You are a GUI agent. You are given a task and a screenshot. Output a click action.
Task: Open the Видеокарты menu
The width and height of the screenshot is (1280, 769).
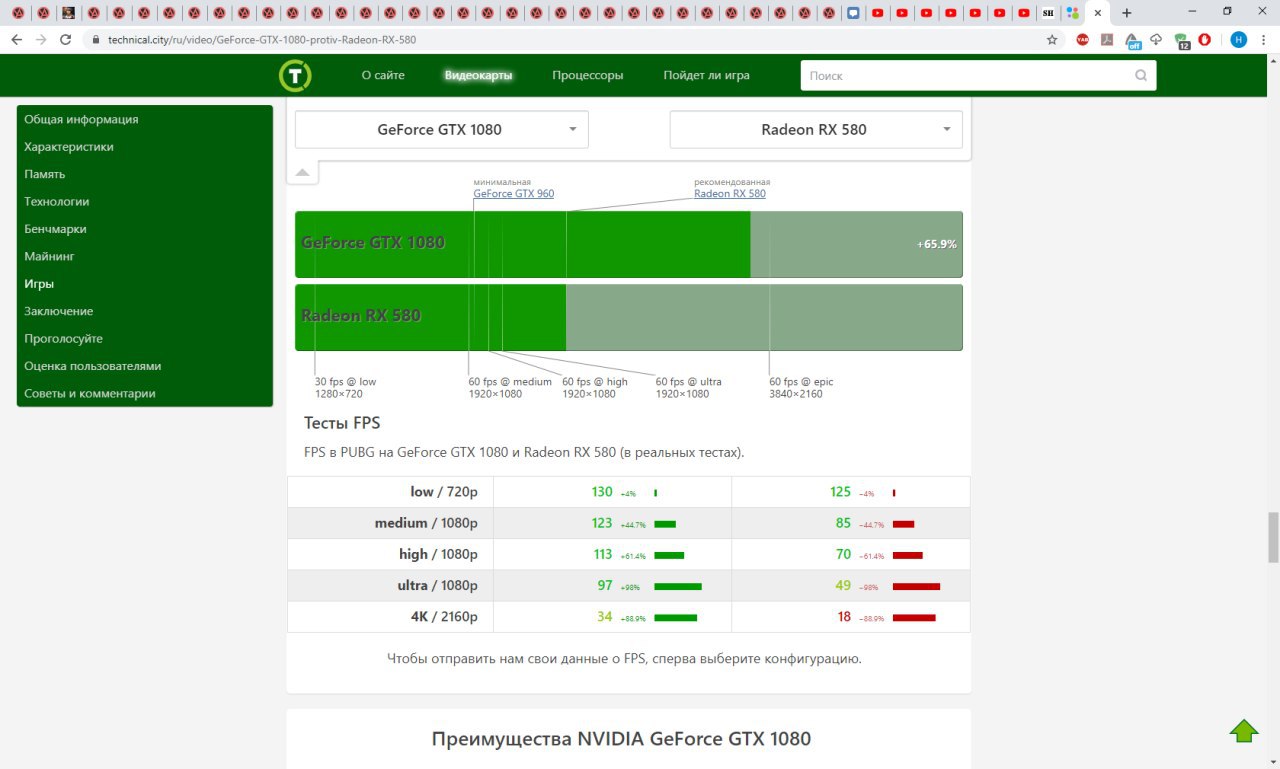[x=478, y=75]
